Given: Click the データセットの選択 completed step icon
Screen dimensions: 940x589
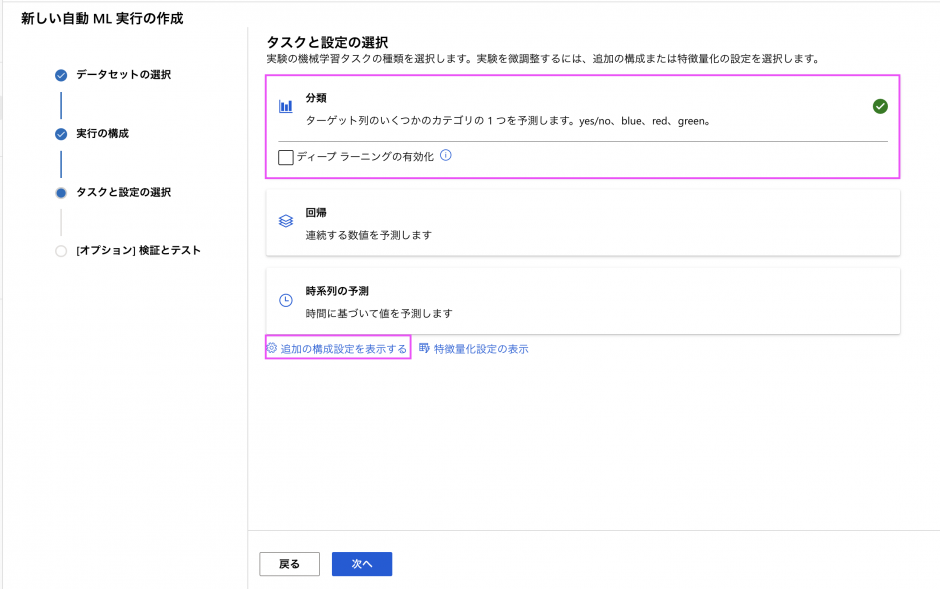Looking at the screenshot, I should (x=61, y=75).
